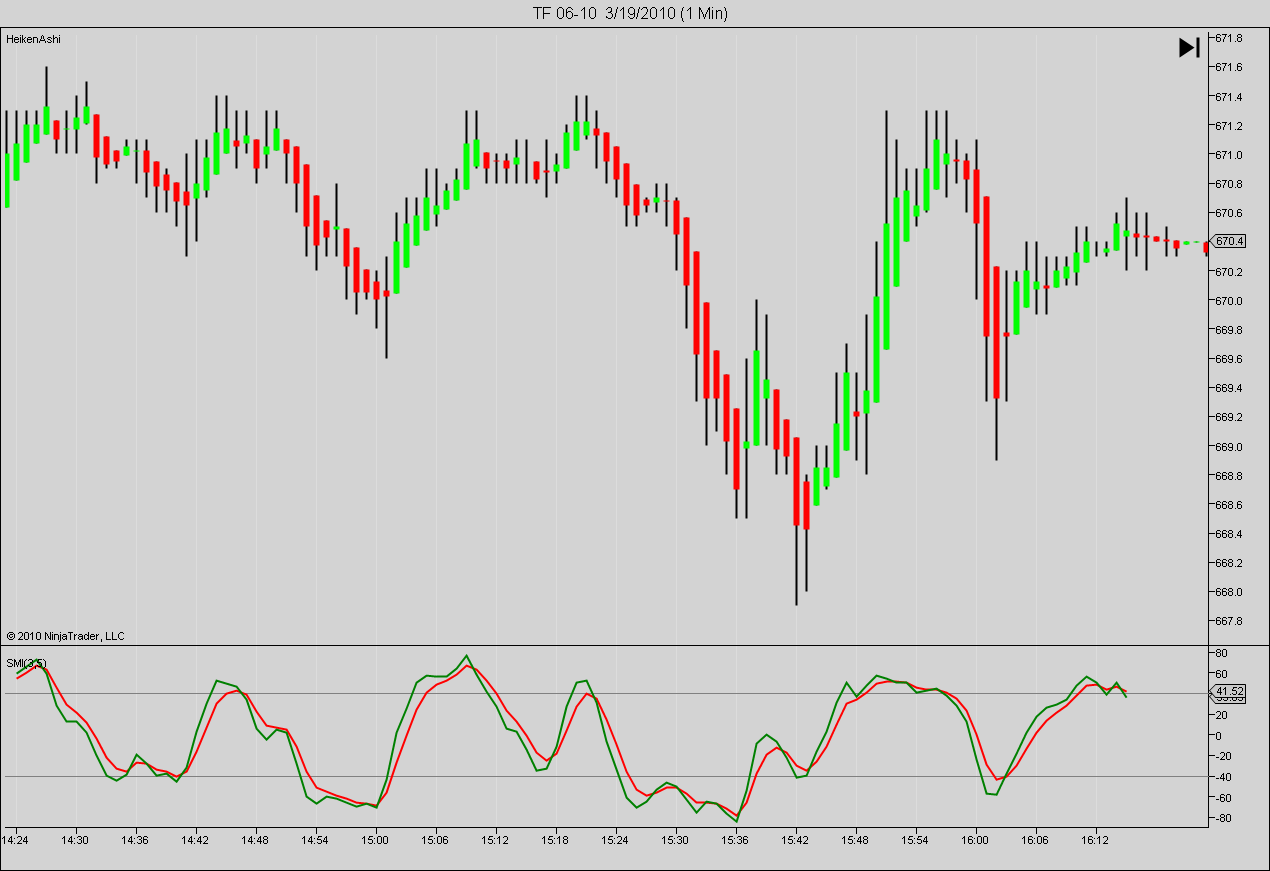Click the 667.8 price axis label
This screenshot has width=1270, height=871.
[x=1229, y=620]
